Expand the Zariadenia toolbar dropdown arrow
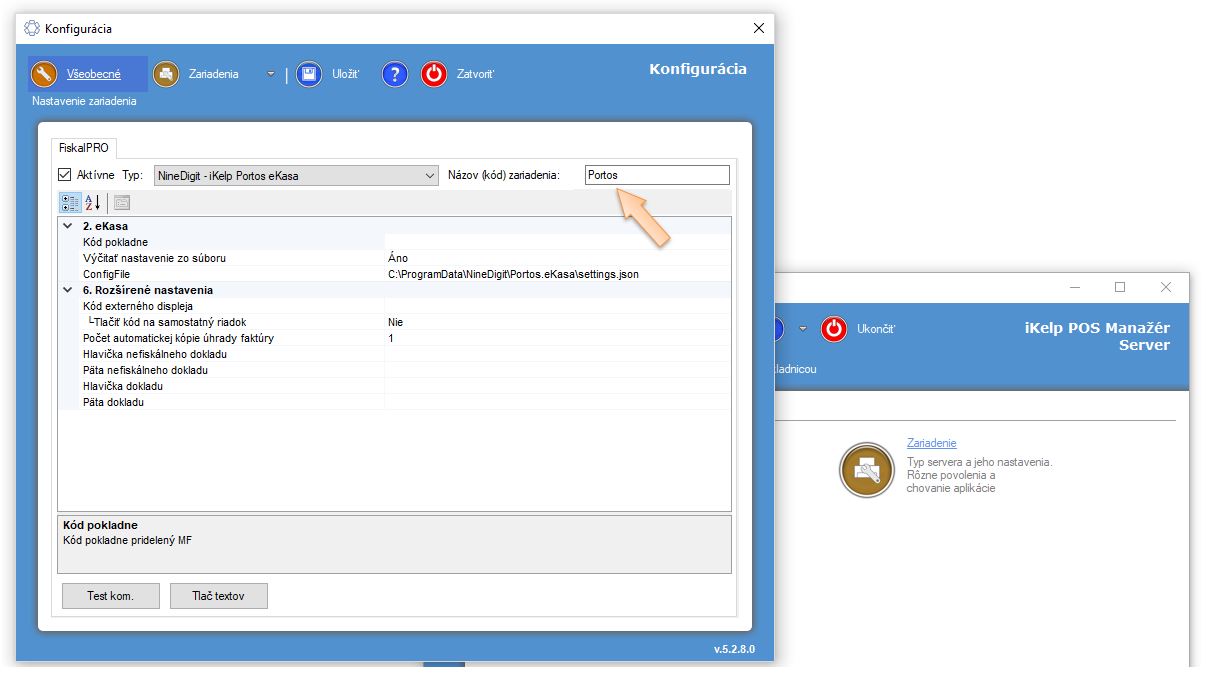 (270, 74)
